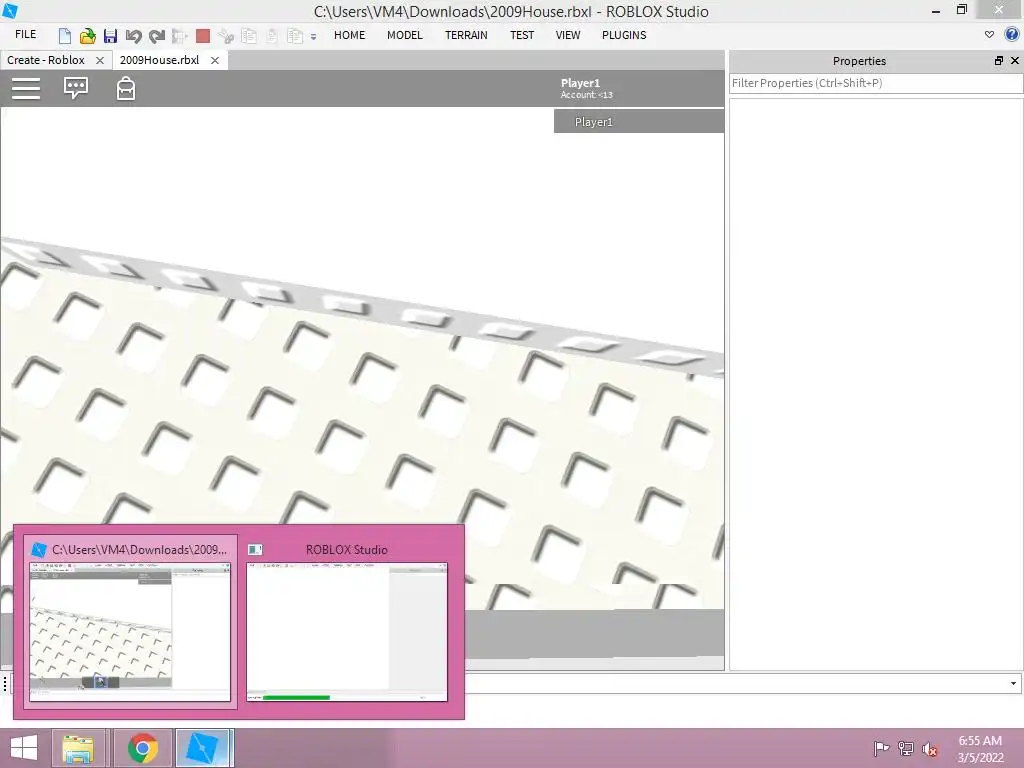The height and width of the screenshot is (768, 1024).
Task: Open the quick access toolbar dropdown arrow
Action: point(313,37)
